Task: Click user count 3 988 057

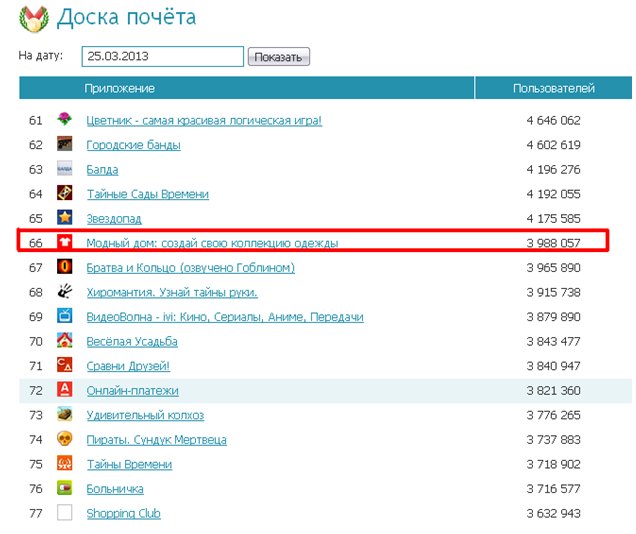Action: [x=553, y=243]
